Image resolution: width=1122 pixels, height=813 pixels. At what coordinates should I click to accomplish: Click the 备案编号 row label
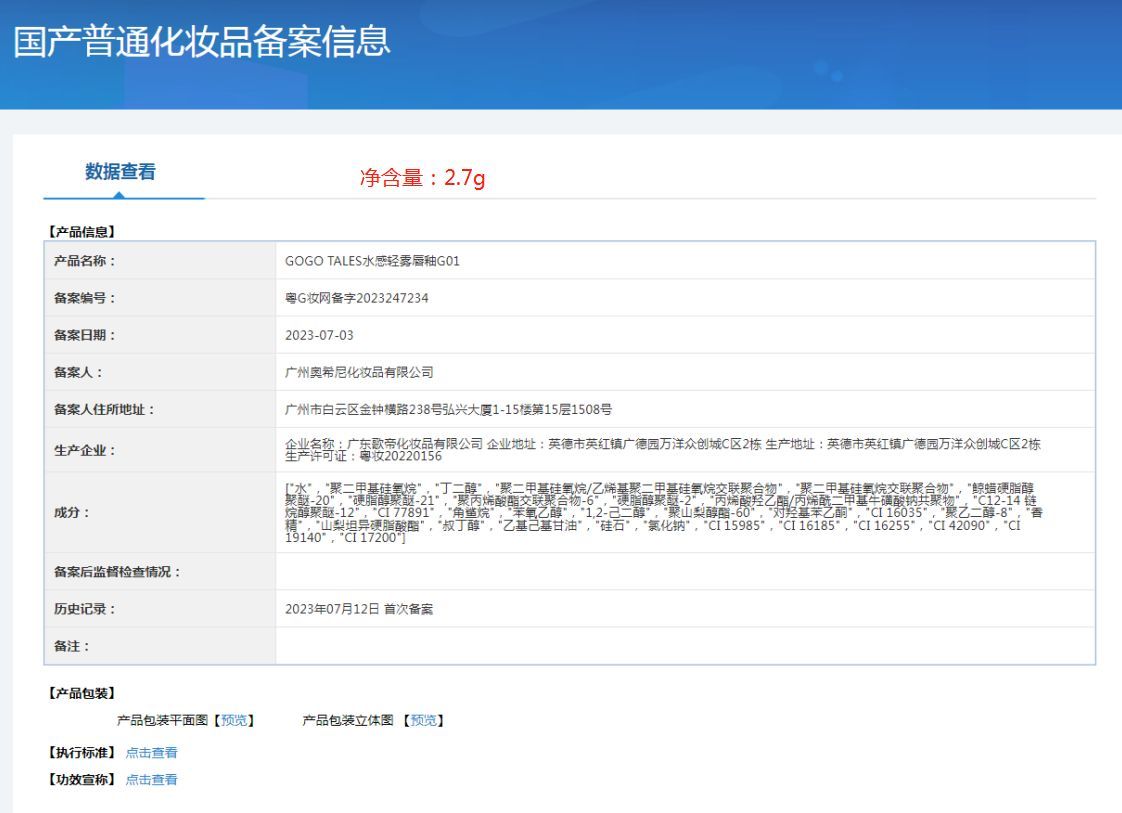[x=84, y=298]
